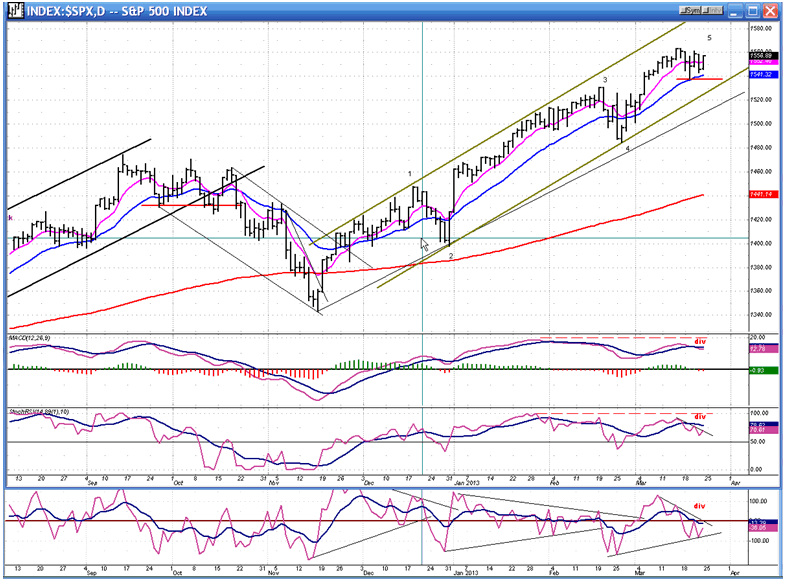
Task: Click the -100.00 level on bottom oscillator axis
Action: [x=759, y=541]
